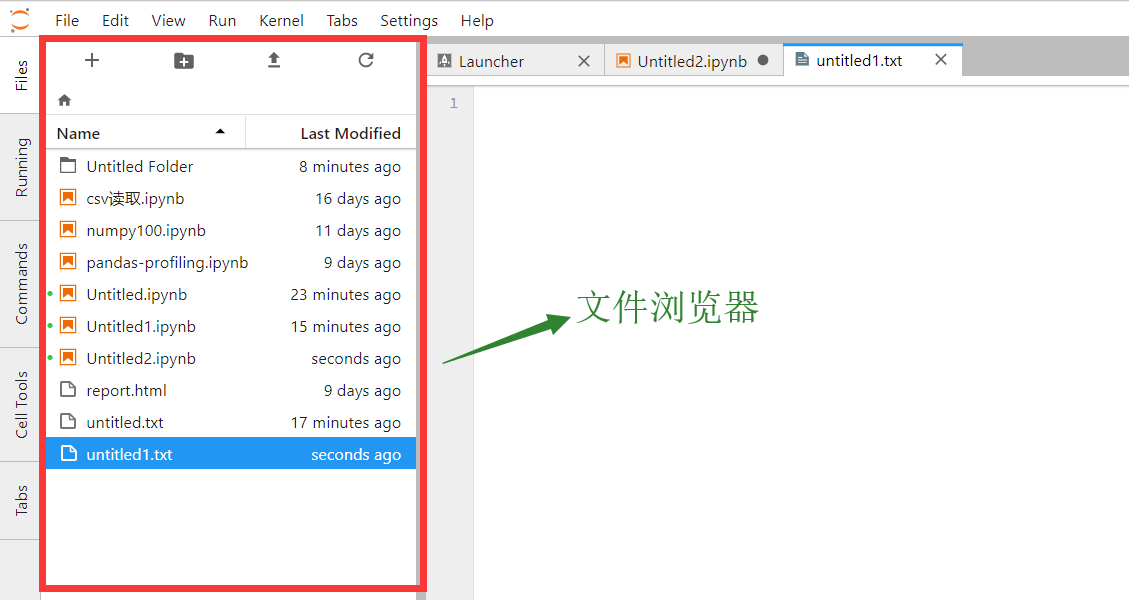Image resolution: width=1129 pixels, height=600 pixels.
Task: Open the Run menu
Action: coord(222,21)
